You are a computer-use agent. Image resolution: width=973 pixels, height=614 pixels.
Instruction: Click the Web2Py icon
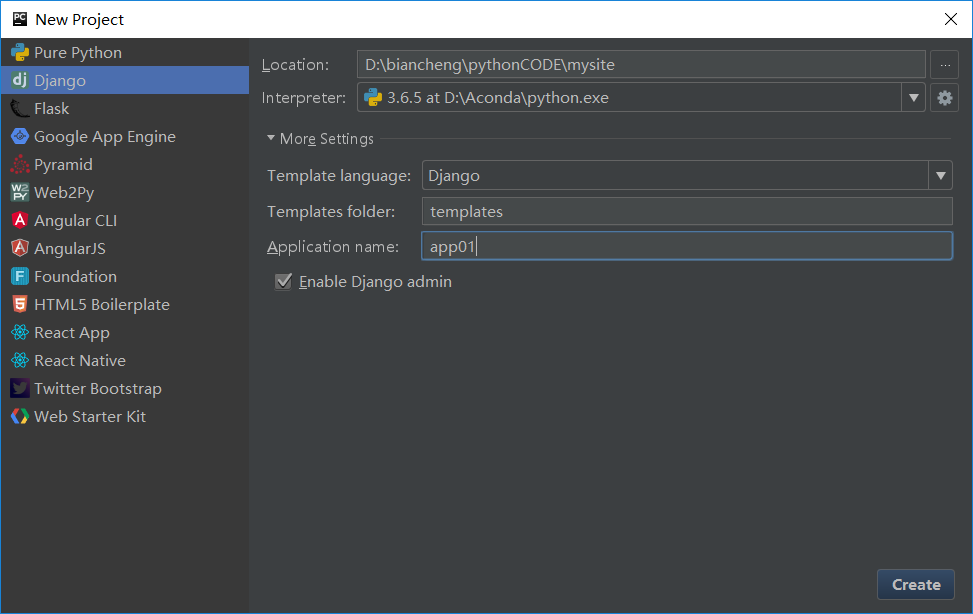click(x=20, y=192)
